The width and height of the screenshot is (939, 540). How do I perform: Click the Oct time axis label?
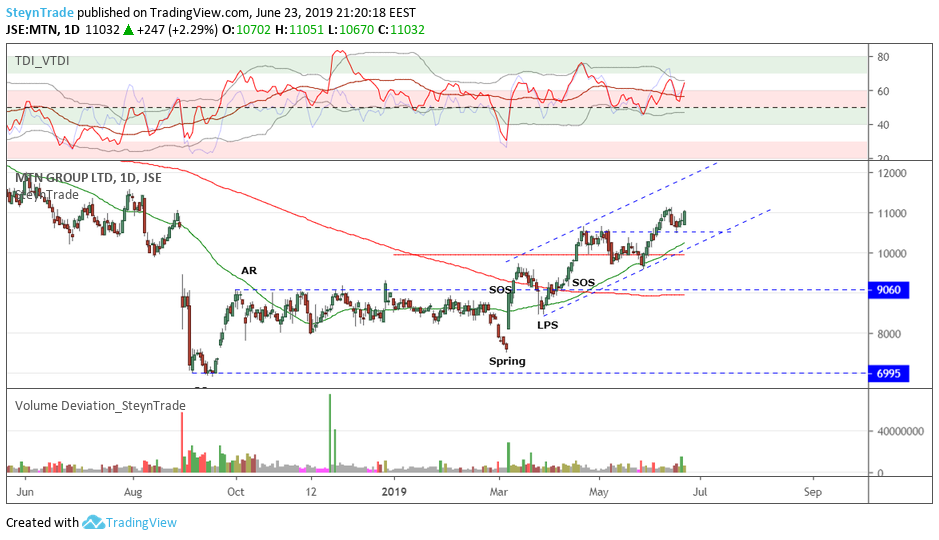point(236,492)
